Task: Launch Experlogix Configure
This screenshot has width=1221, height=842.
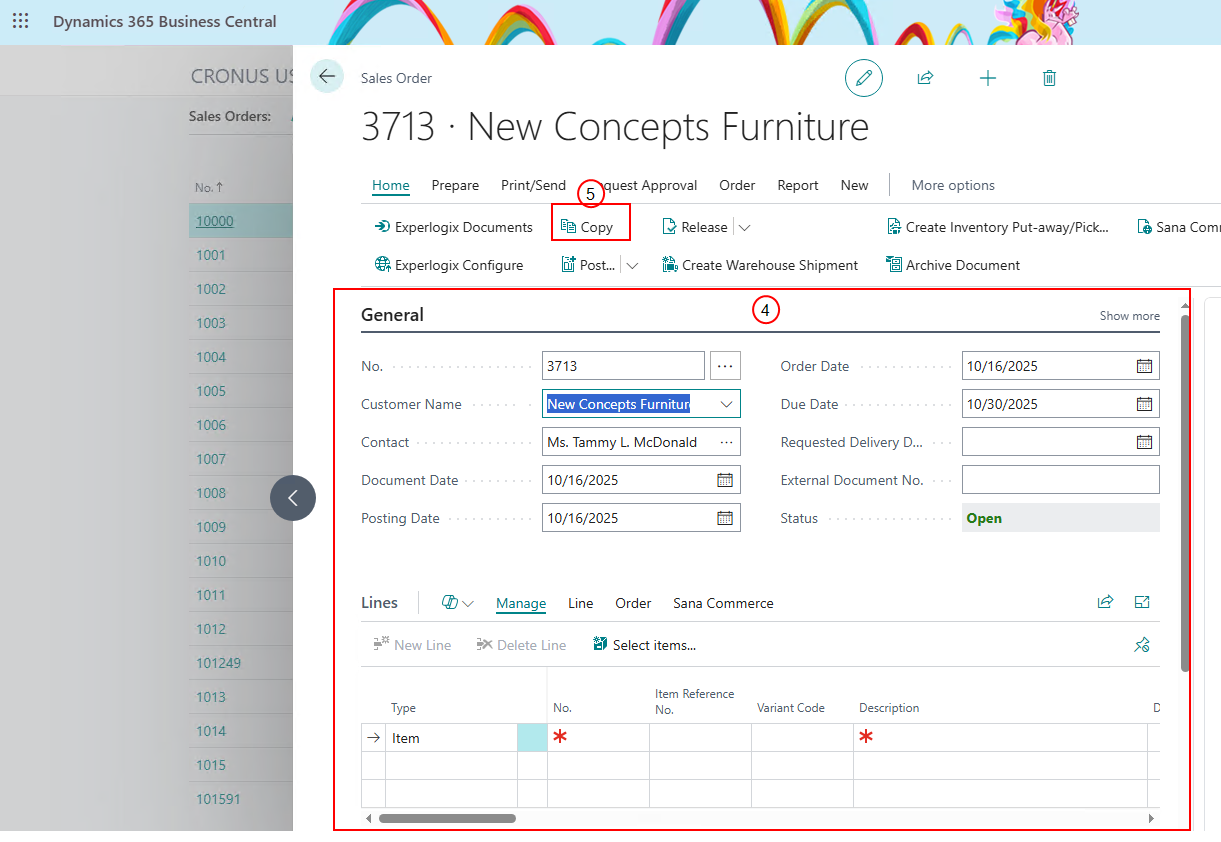Action: (448, 265)
